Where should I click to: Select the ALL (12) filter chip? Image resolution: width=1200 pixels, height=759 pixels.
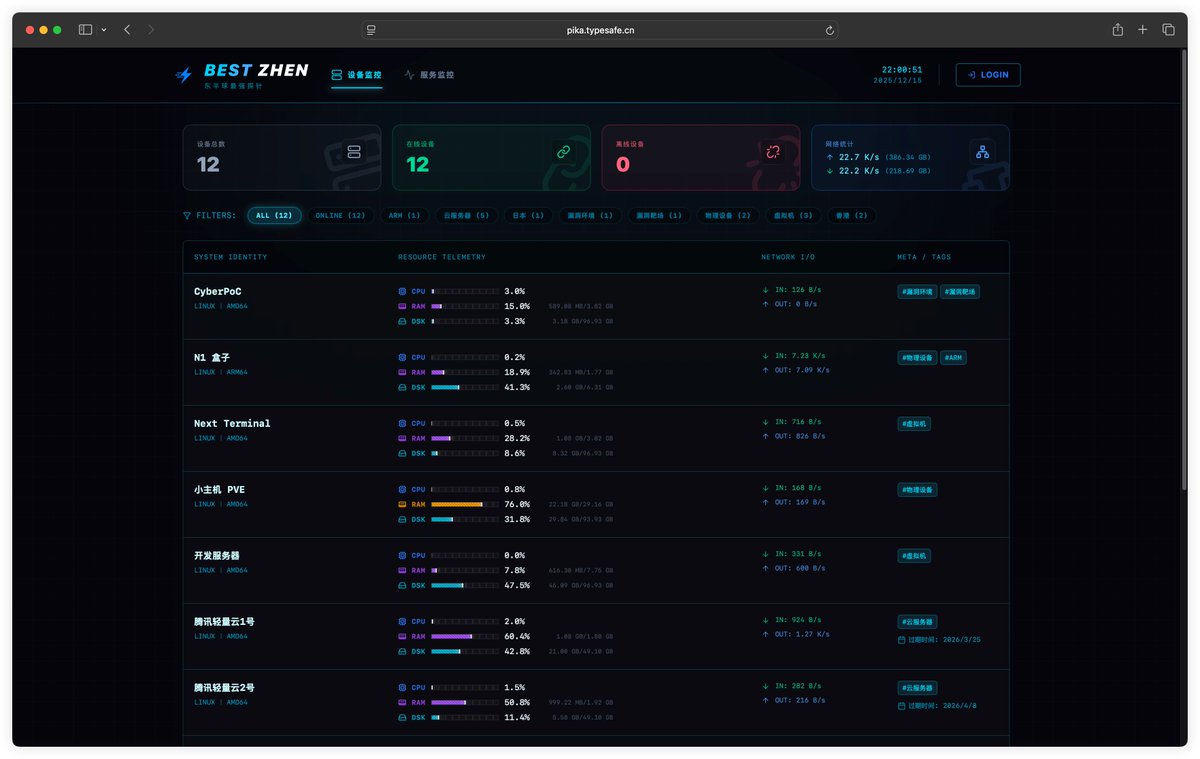[274, 215]
